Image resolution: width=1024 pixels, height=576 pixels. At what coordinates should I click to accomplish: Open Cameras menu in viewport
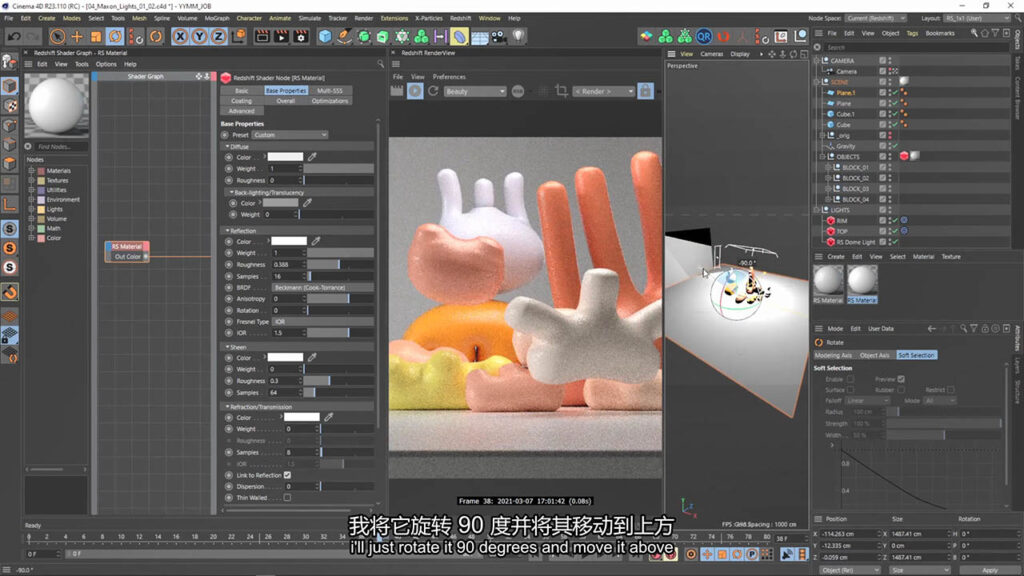pos(711,54)
